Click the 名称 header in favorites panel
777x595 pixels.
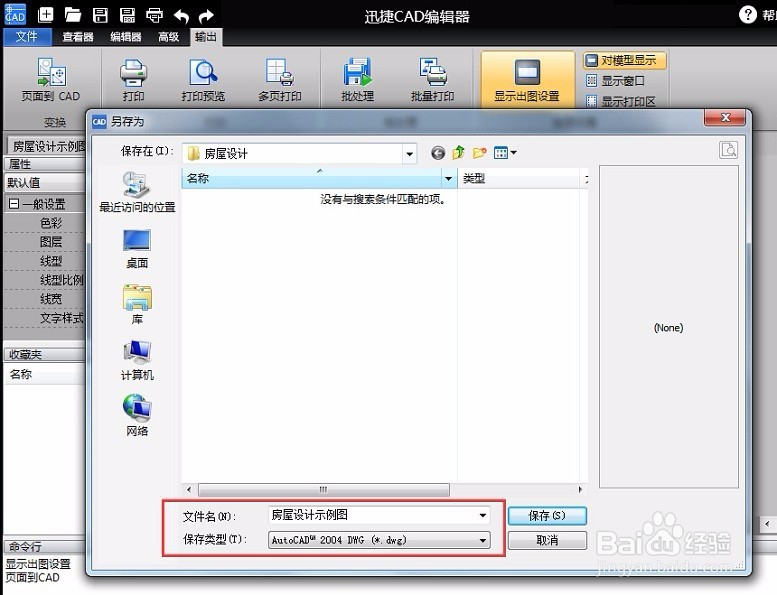coord(45,374)
